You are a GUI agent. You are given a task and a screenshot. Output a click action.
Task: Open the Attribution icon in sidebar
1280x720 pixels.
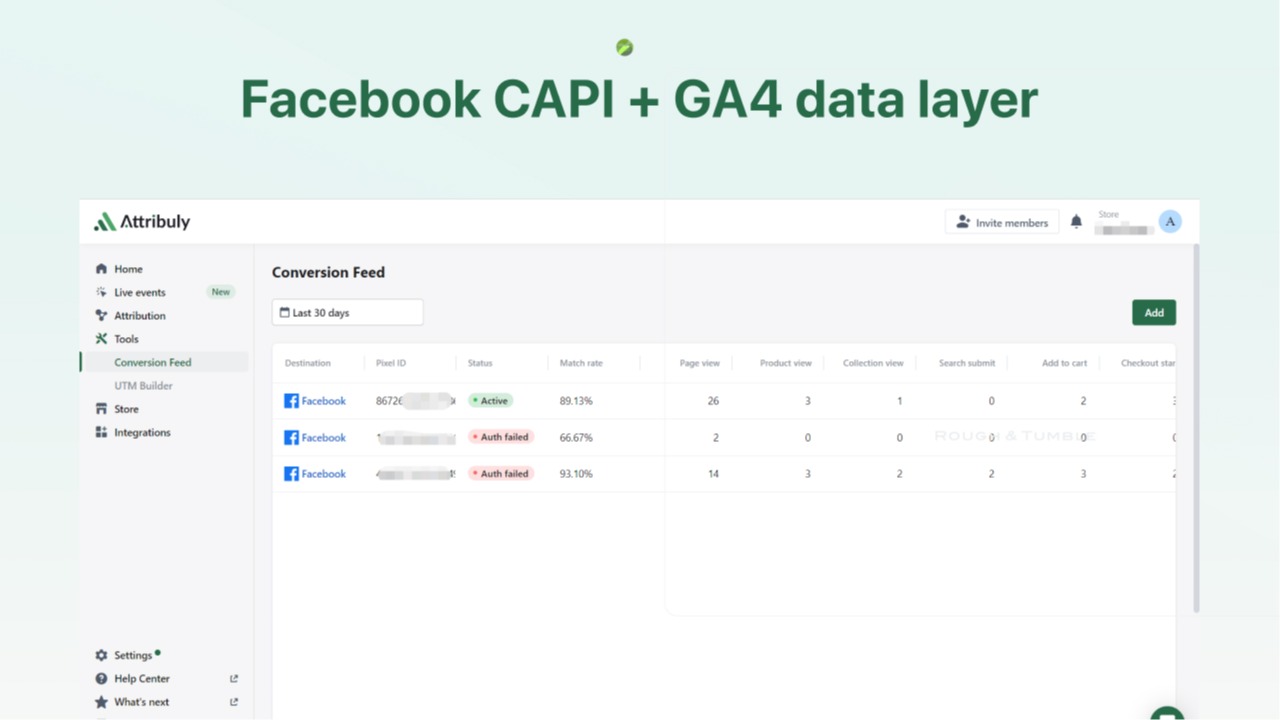101,316
